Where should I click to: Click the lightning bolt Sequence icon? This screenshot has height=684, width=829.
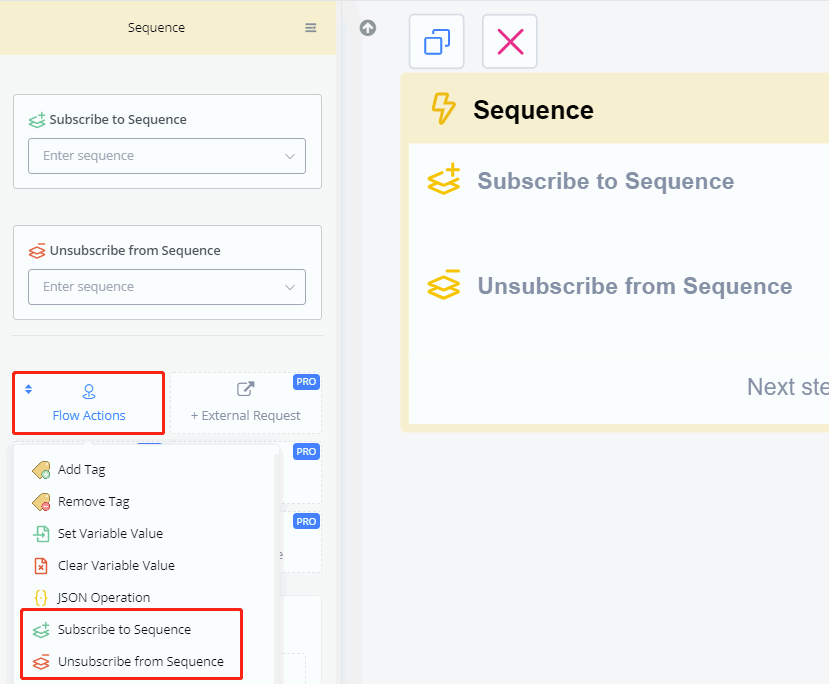coord(442,109)
